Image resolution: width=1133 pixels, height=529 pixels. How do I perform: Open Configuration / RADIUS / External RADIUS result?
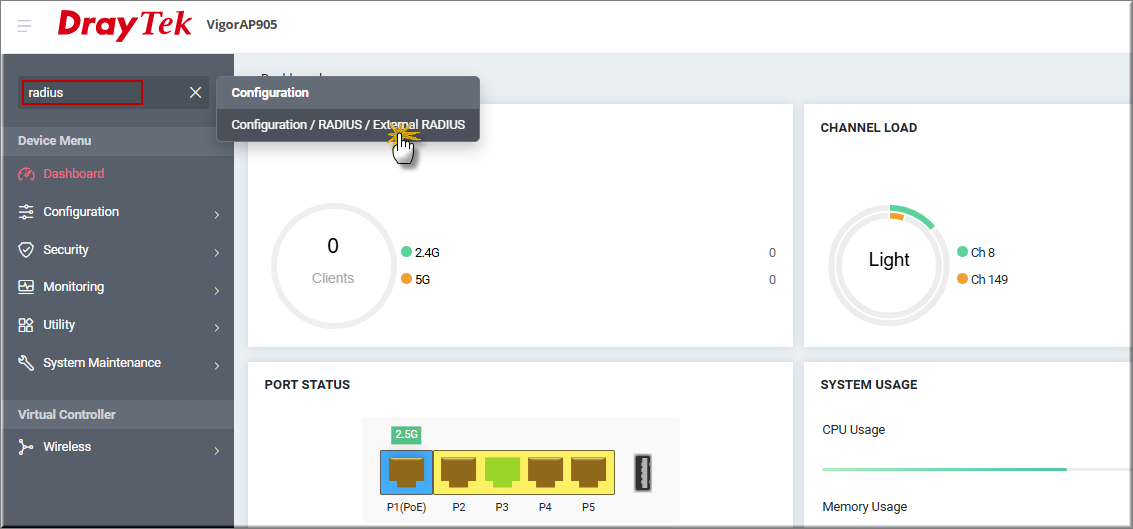[348, 125]
